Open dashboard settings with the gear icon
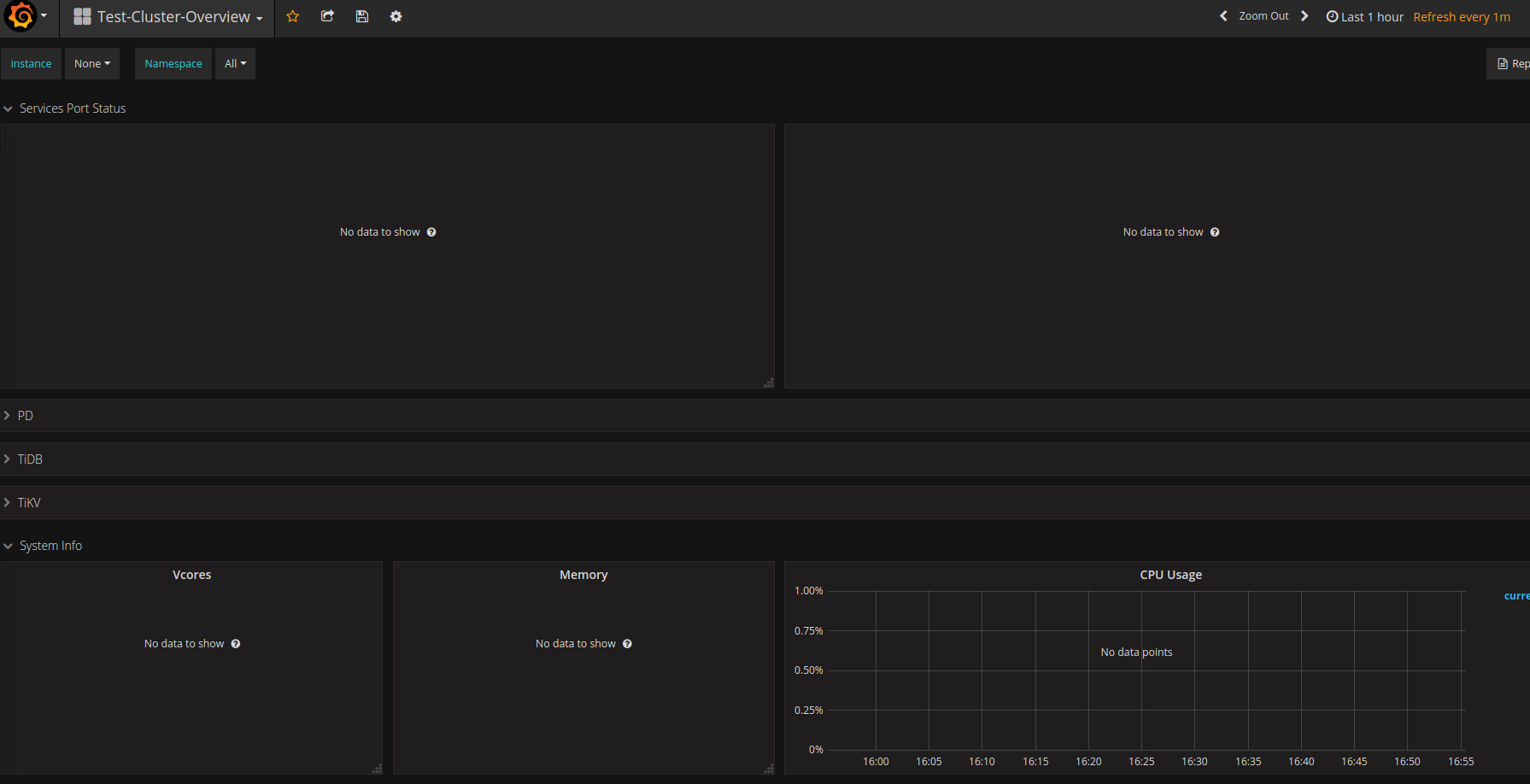The width and height of the screenshot is (1530, 784). (396, 16)
